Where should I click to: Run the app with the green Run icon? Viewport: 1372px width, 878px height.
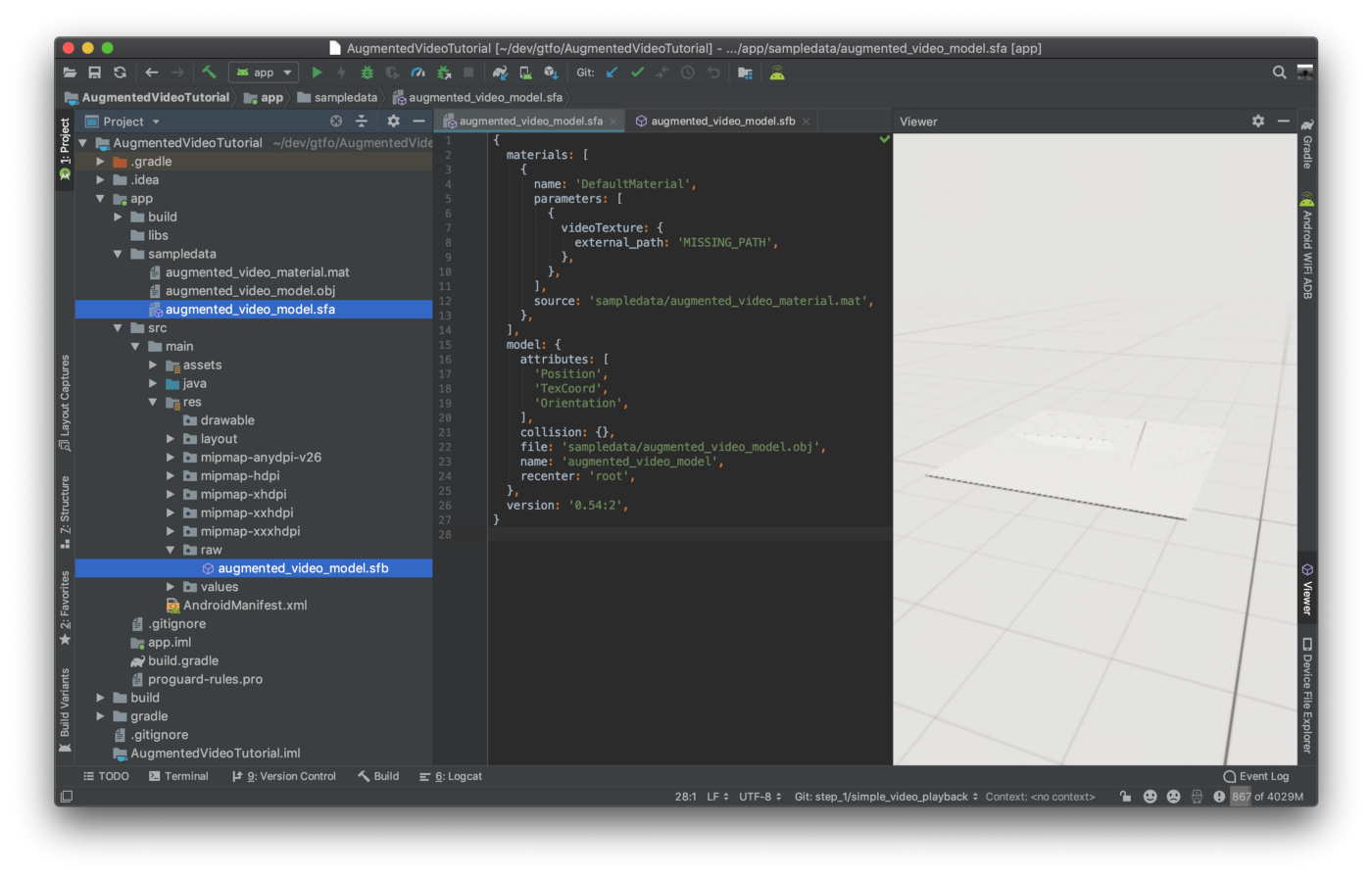[x=318, y=72]
